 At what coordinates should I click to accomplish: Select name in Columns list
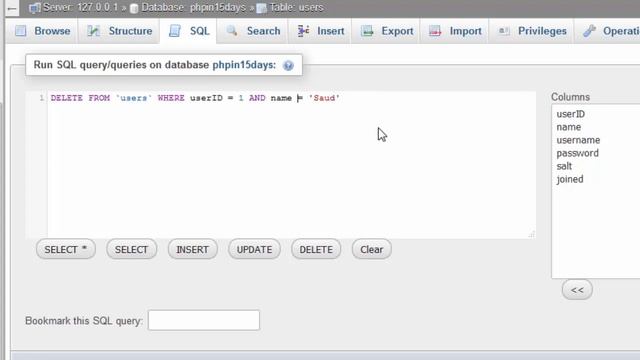(569, 127)
